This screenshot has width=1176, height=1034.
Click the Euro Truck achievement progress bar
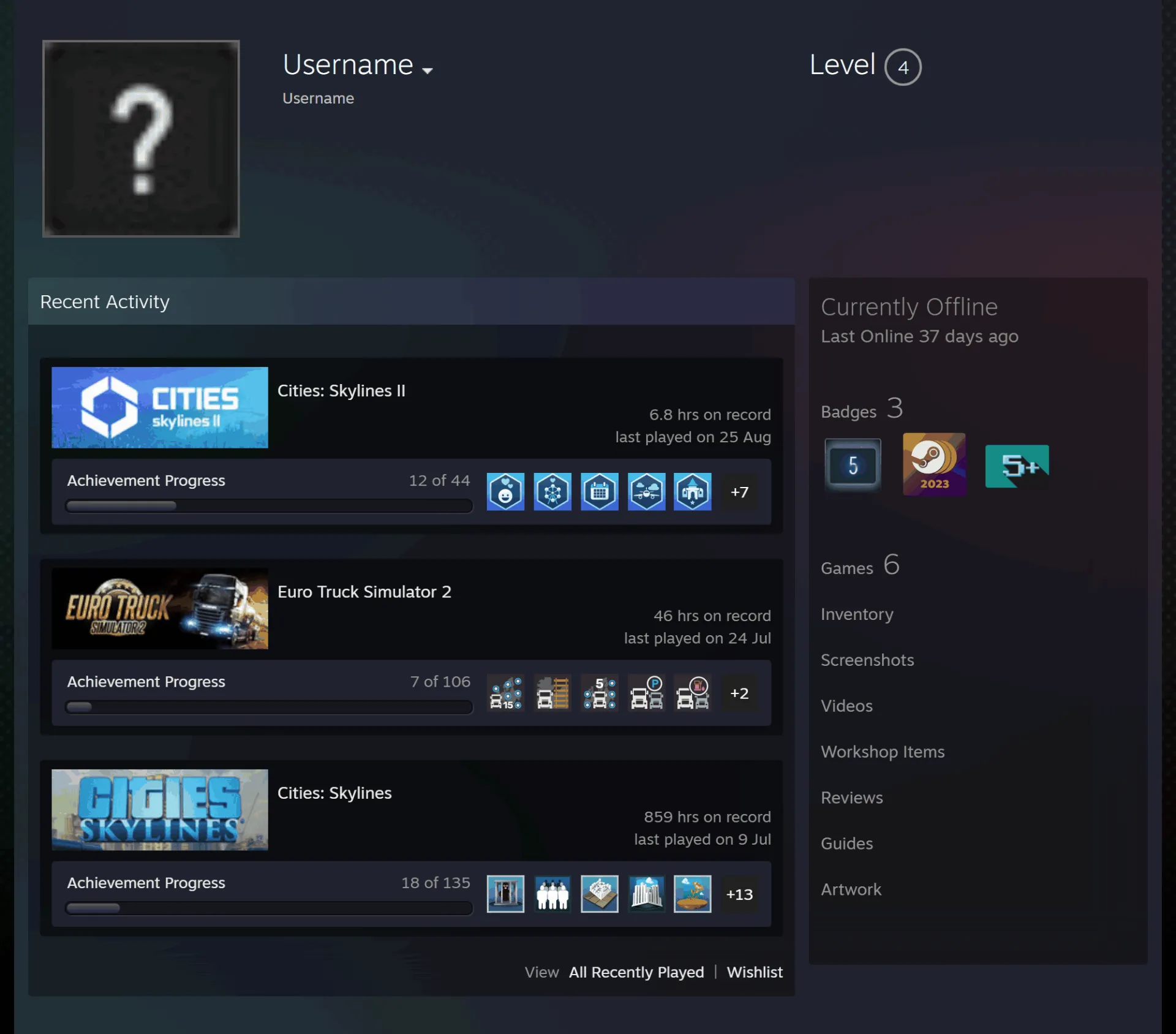point(269,706)
